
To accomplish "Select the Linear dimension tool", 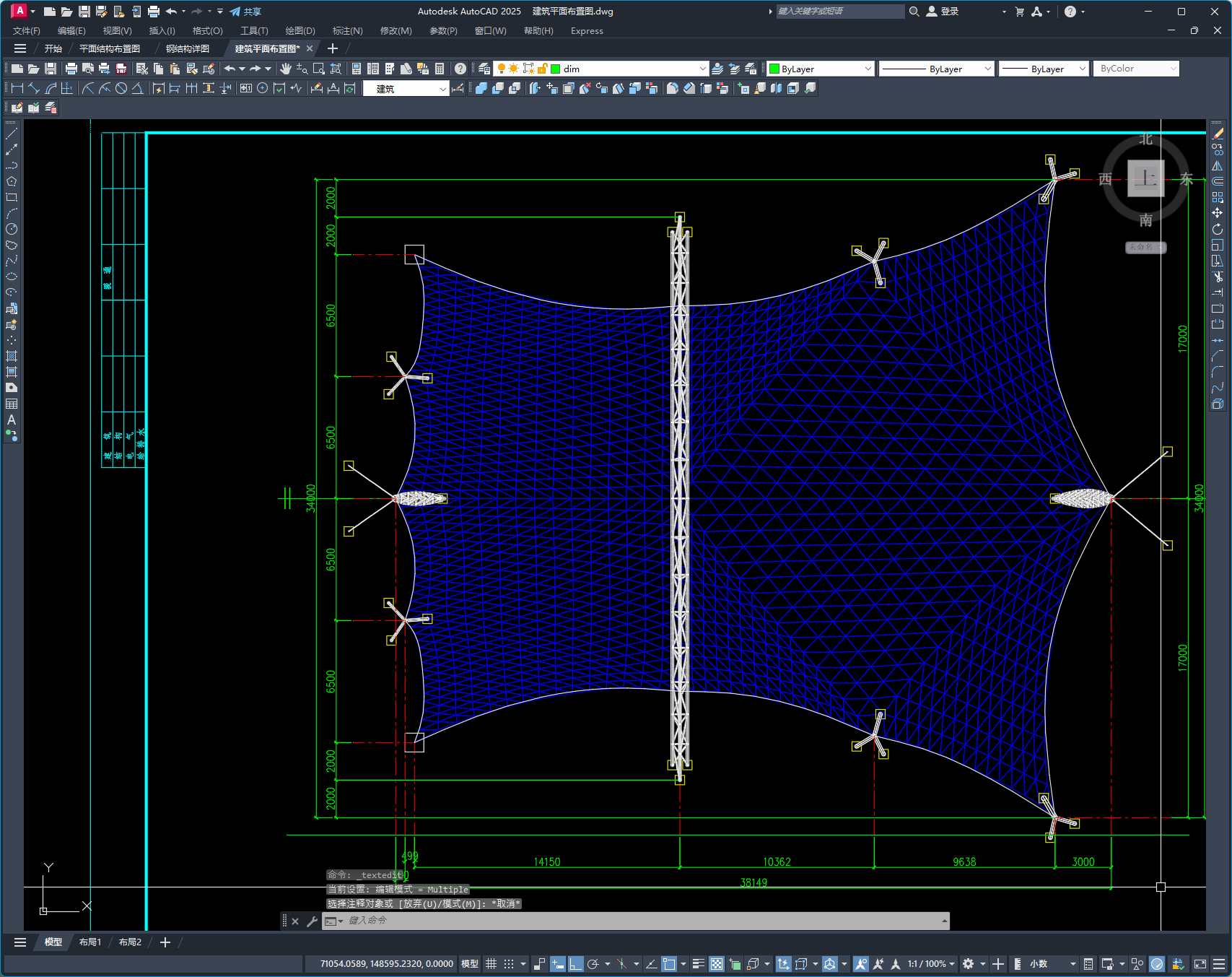I will click(17, 88).
